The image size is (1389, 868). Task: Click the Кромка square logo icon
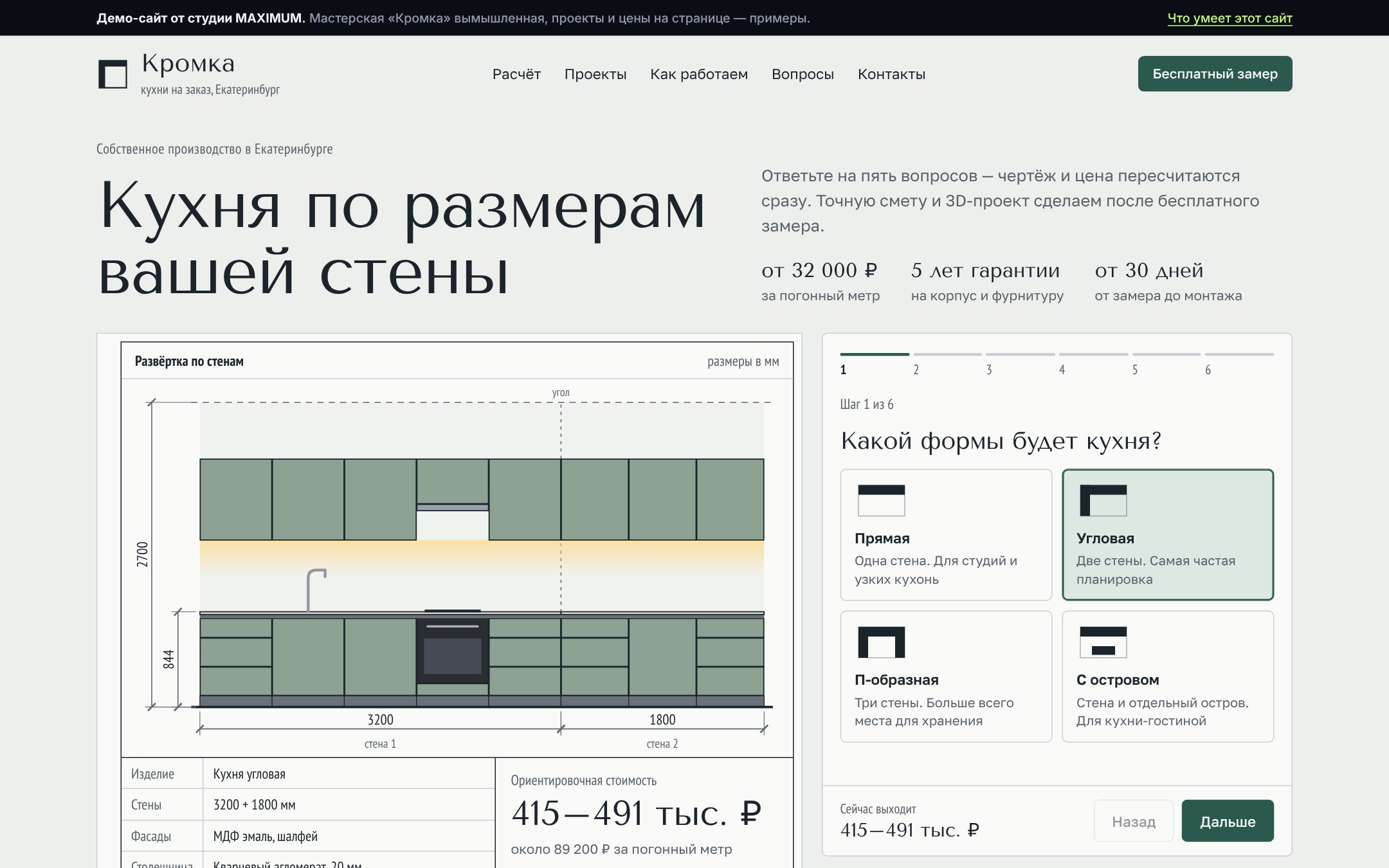click(x=113, y=74)
